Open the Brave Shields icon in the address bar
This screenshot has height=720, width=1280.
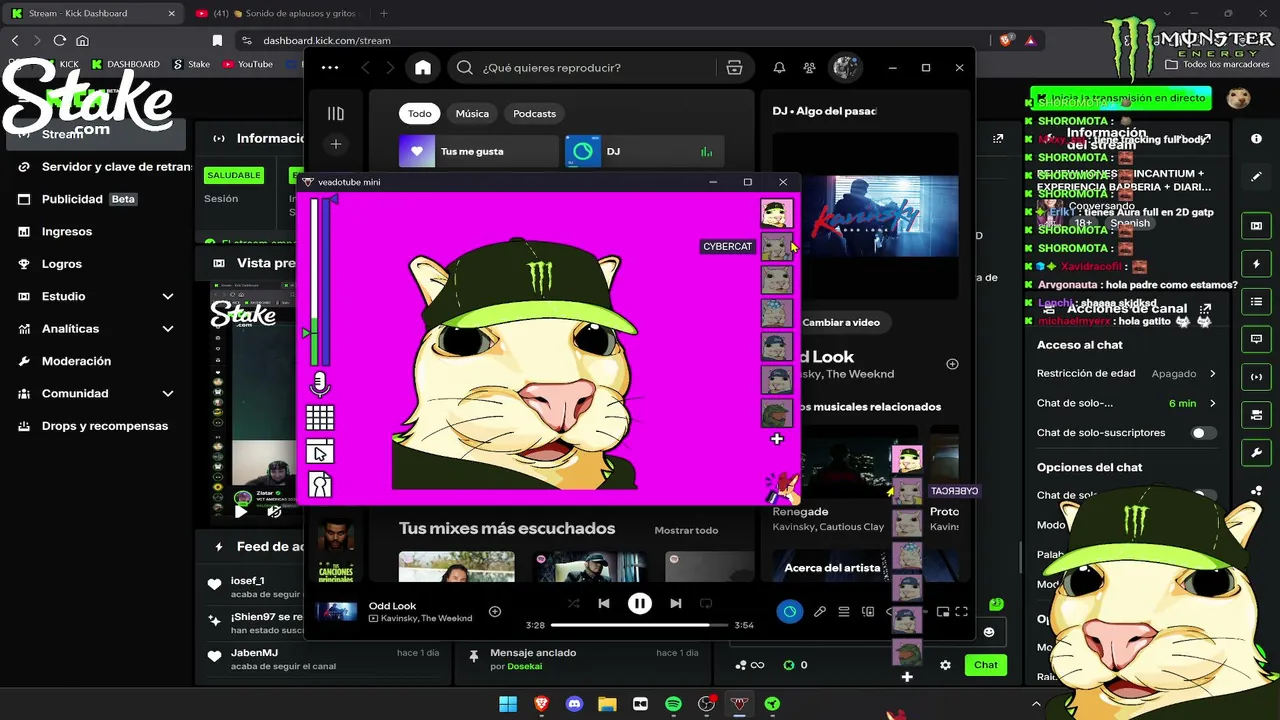pyautogui.click(x=1006, y=40)
